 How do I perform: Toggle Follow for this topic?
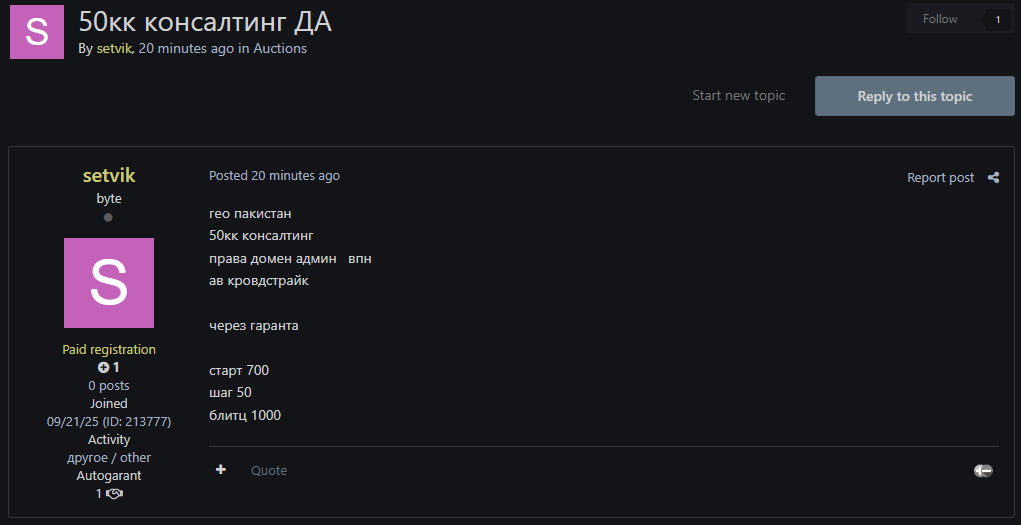940,19
